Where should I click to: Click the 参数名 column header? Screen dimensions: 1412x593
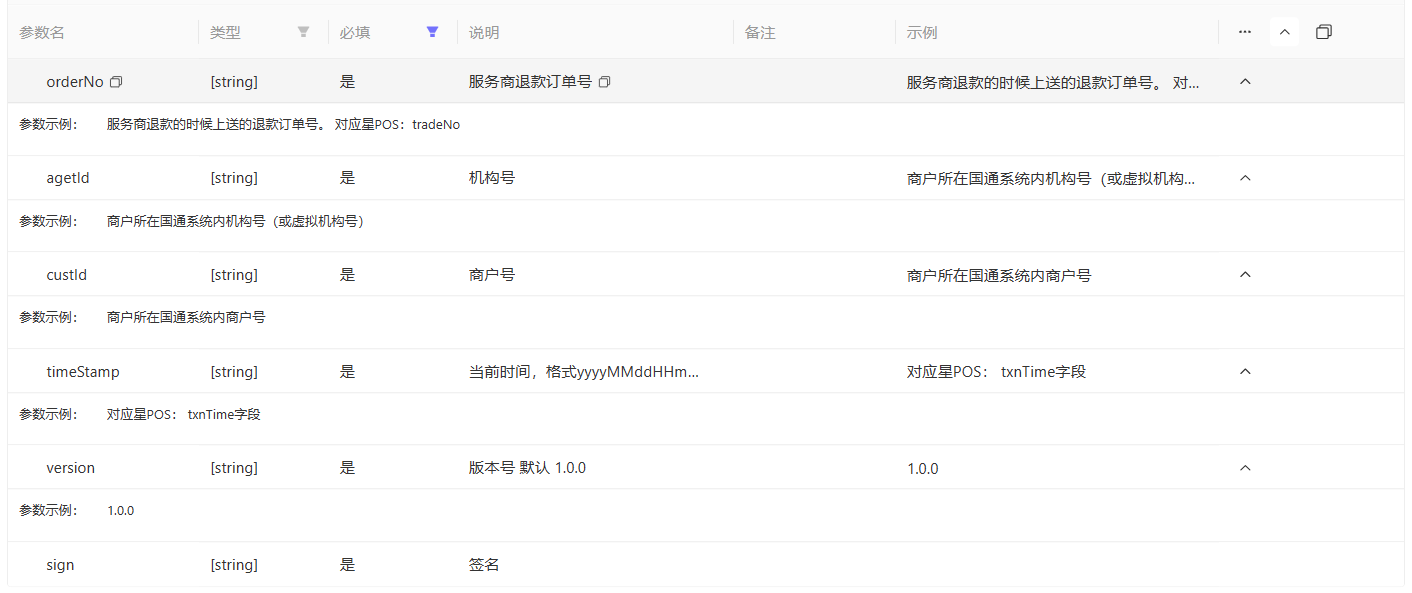pyautogui.click(x=42, y=33)
